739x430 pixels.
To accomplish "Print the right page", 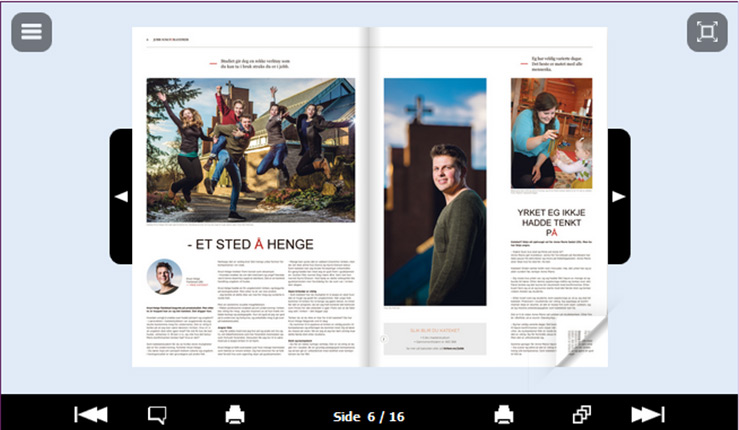I will point(504,415).
